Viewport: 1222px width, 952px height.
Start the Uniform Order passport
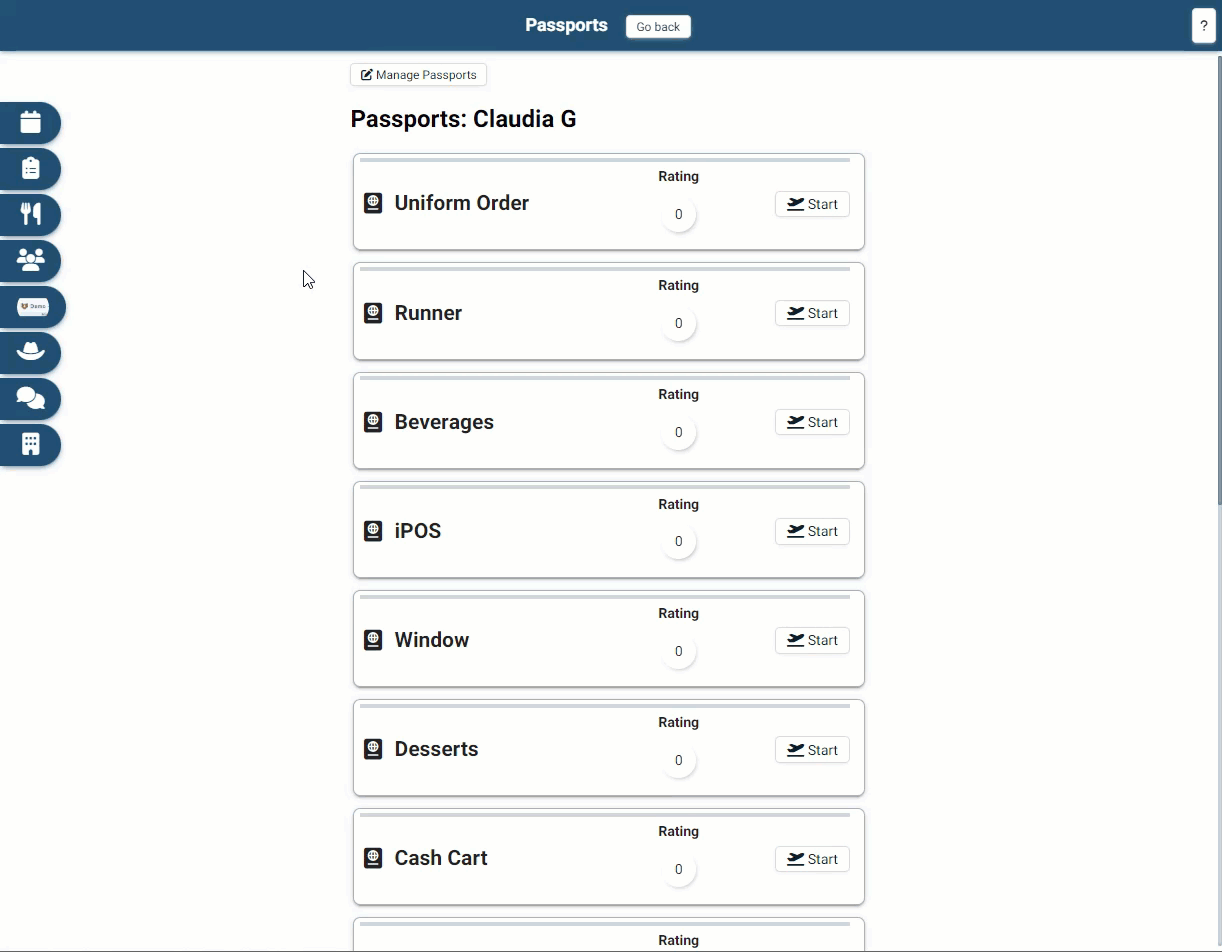pos(812,204)
